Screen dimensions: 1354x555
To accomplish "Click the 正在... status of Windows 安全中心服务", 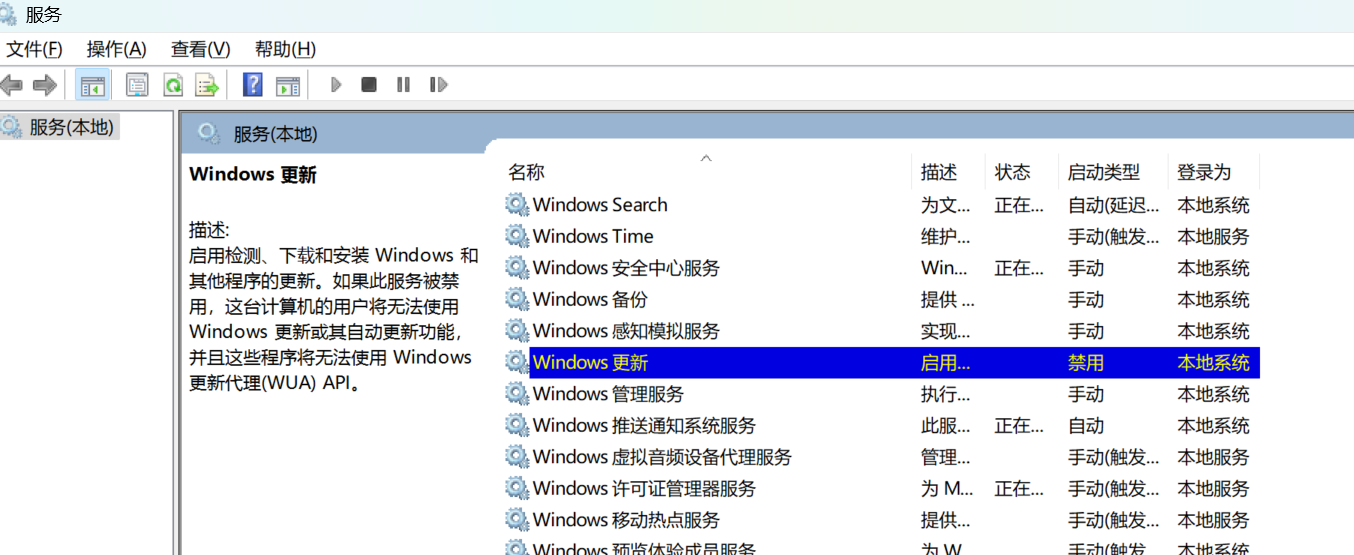I will (x=1019, y=268).
